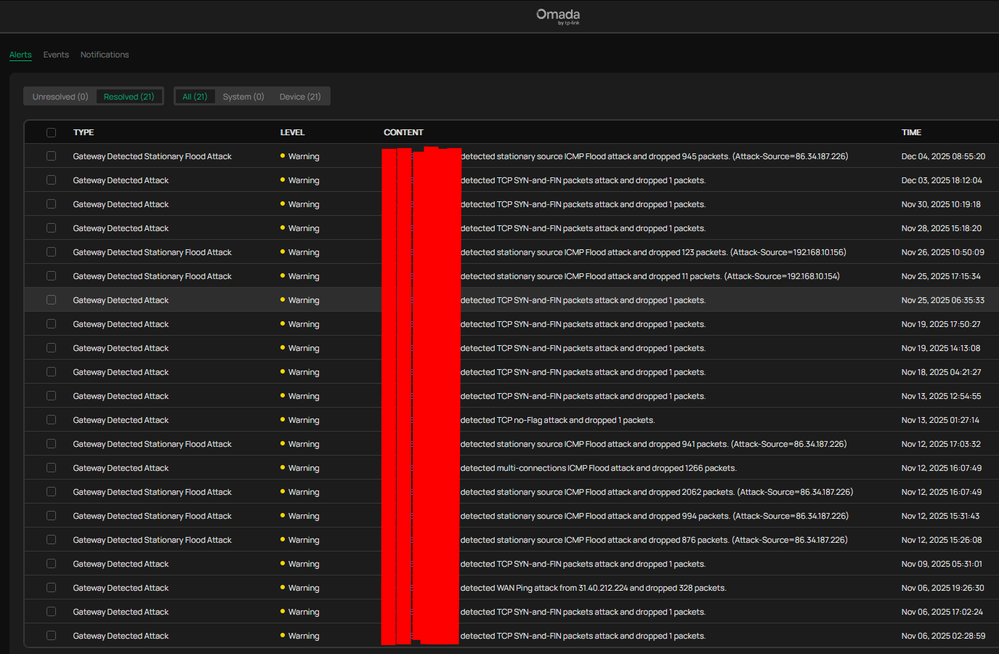Viewport: 999px width, 654px height.
Task: Select the checkbox for the WAN Ping attack alert
Action: tap(51, 588)
